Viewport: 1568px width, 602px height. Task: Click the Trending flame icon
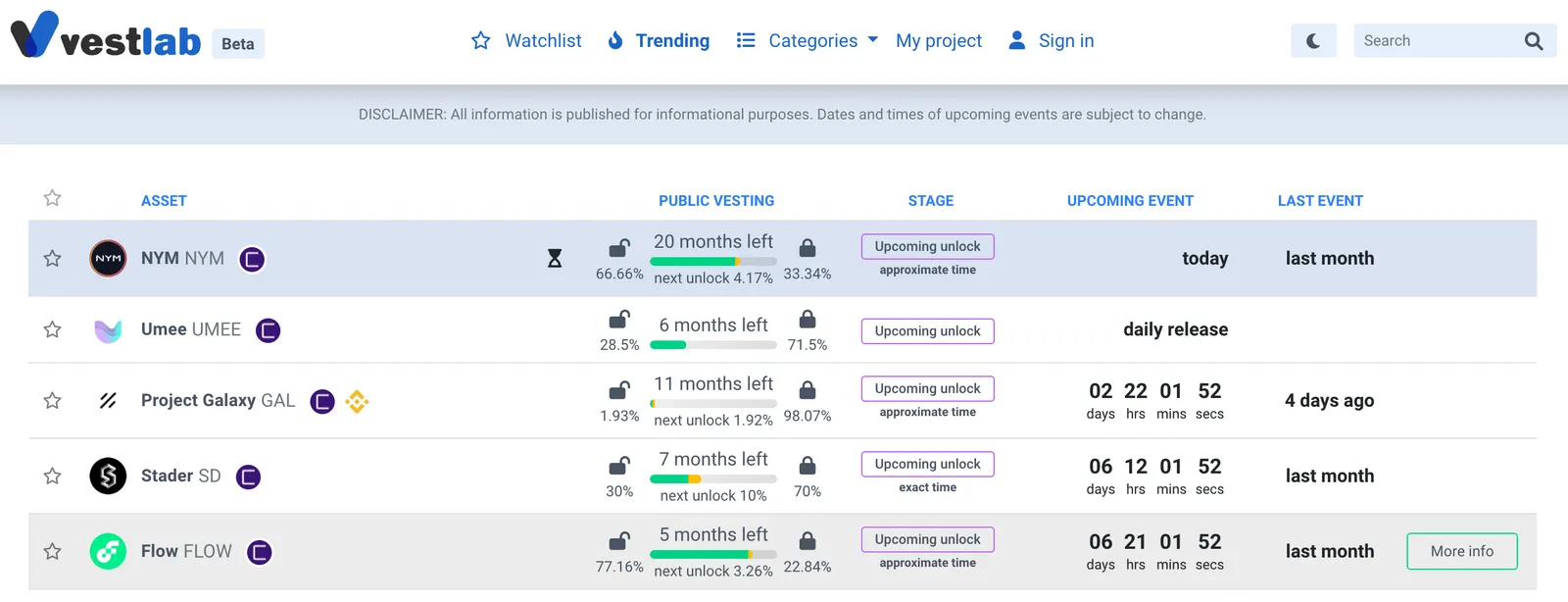click(x=615, y=40)
